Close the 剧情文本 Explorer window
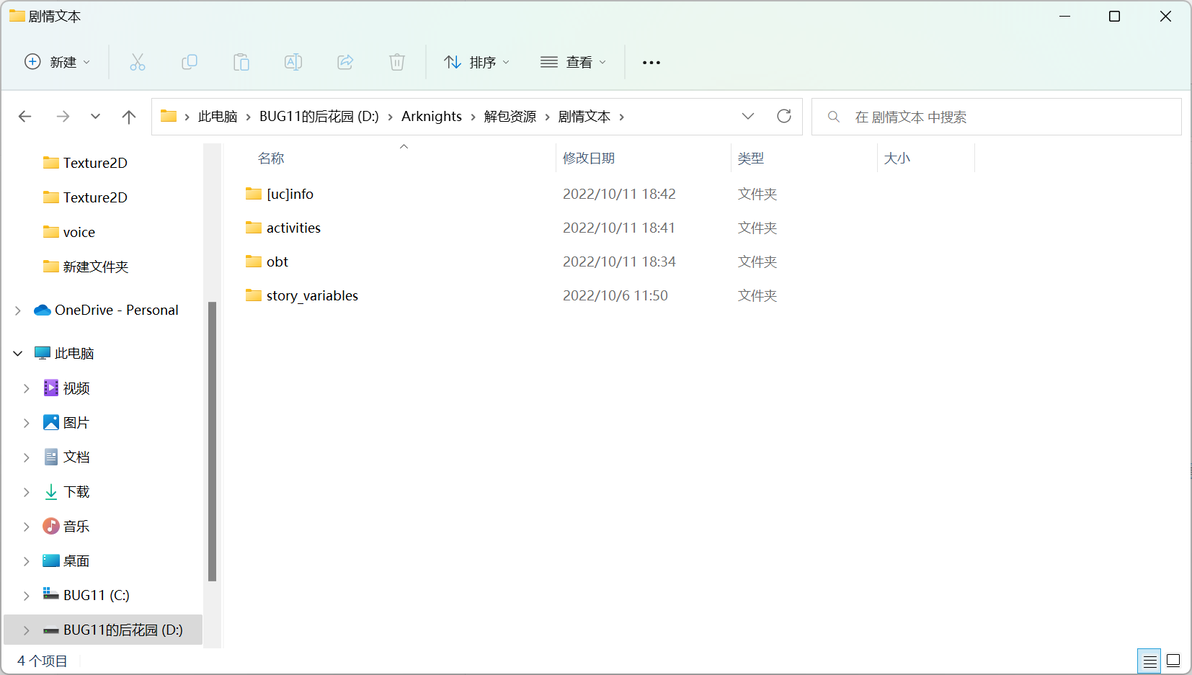The width and height of the screenshot is (1192, 675). coord(1165,16)
